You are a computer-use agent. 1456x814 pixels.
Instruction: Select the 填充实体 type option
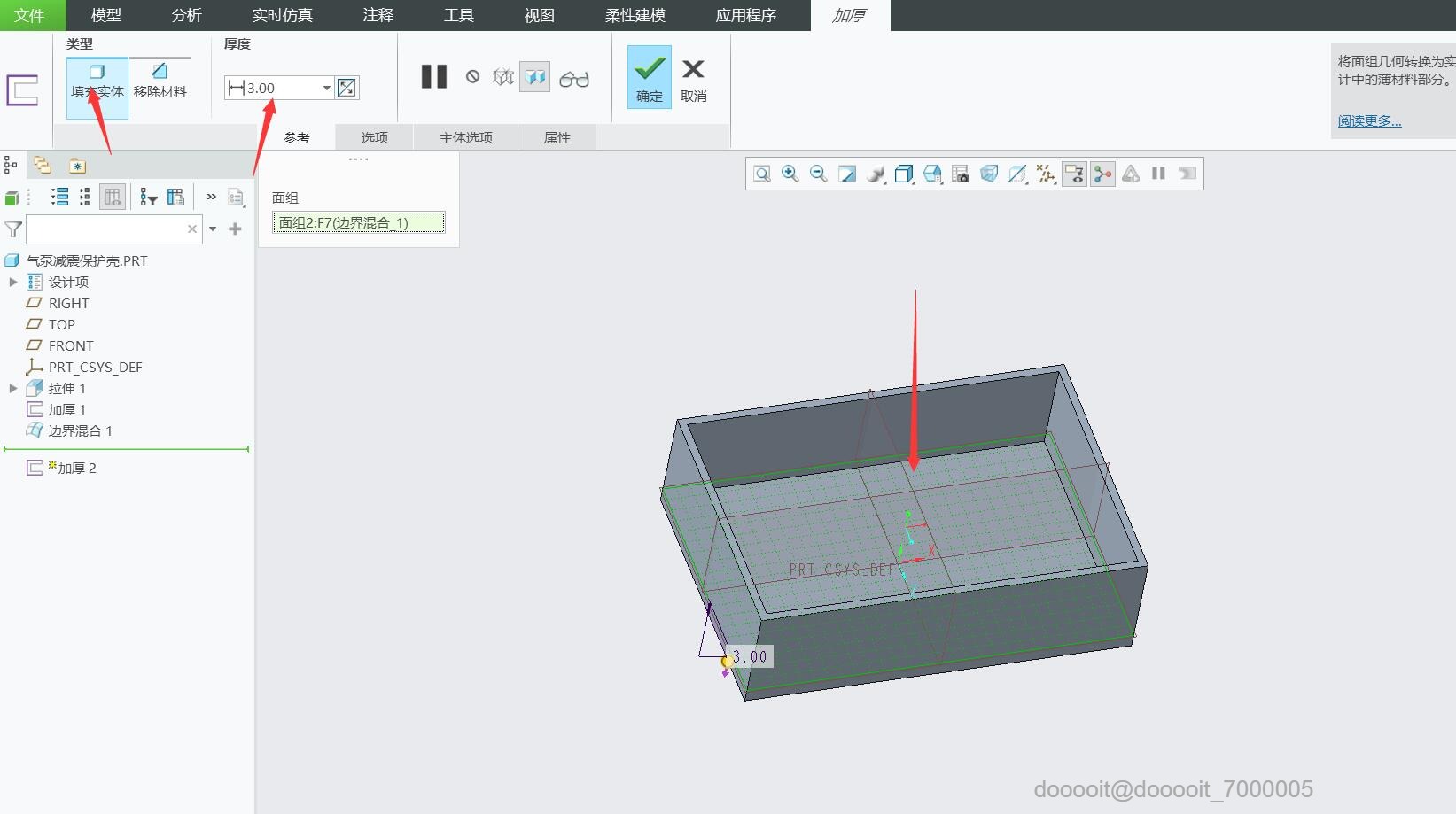point(97,81)
